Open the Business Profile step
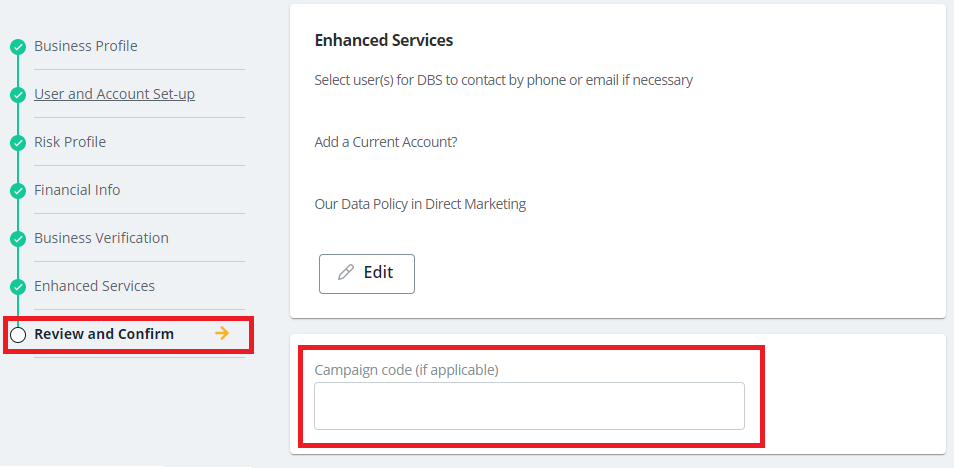 click(x=86, y=46)
